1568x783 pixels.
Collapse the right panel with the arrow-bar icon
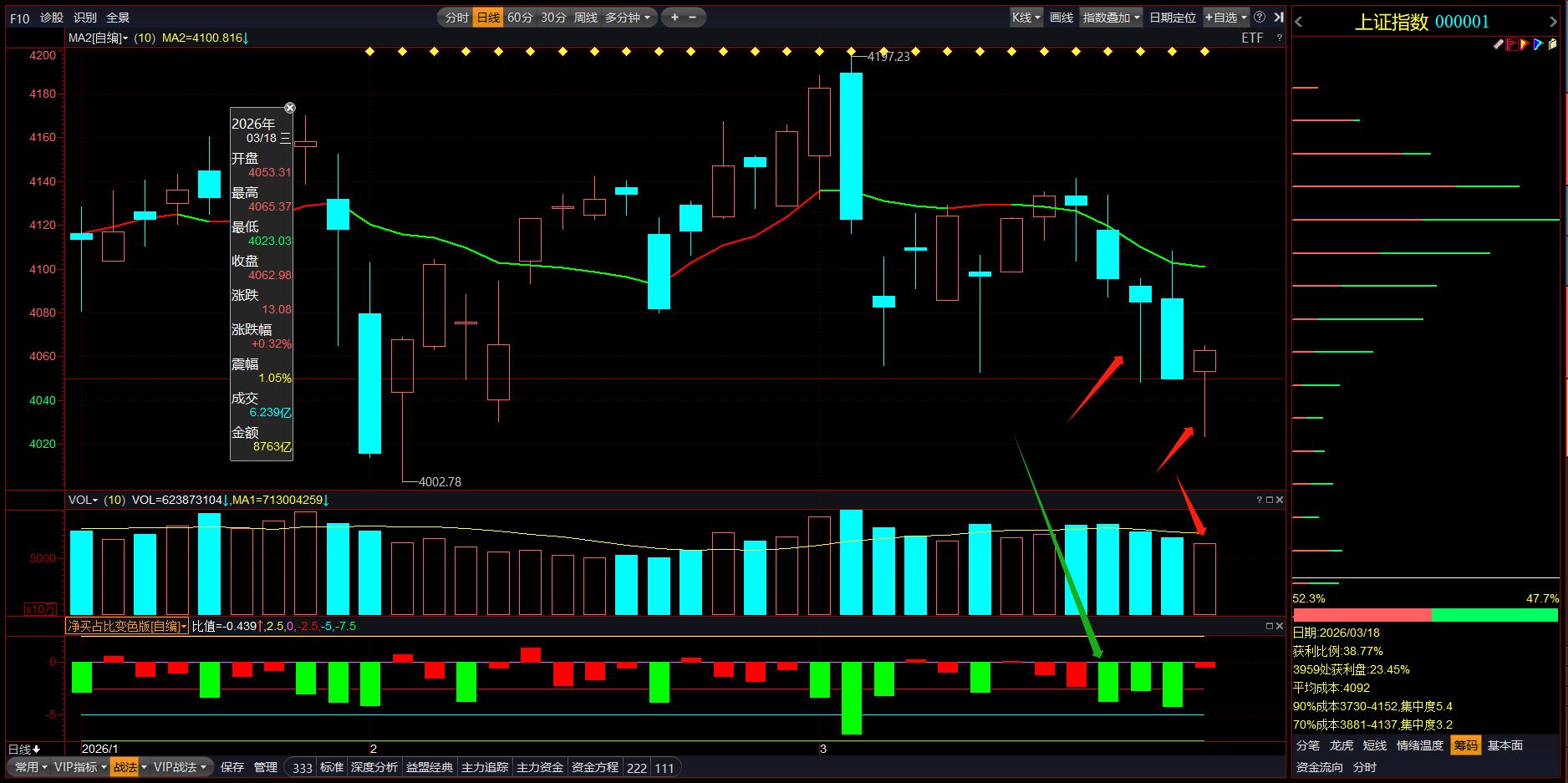coord(1278,18)
